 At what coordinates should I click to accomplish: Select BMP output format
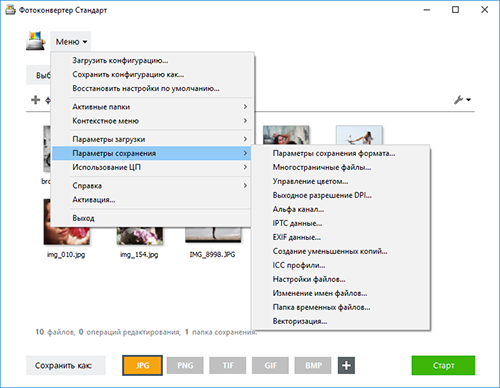(313, 365)
